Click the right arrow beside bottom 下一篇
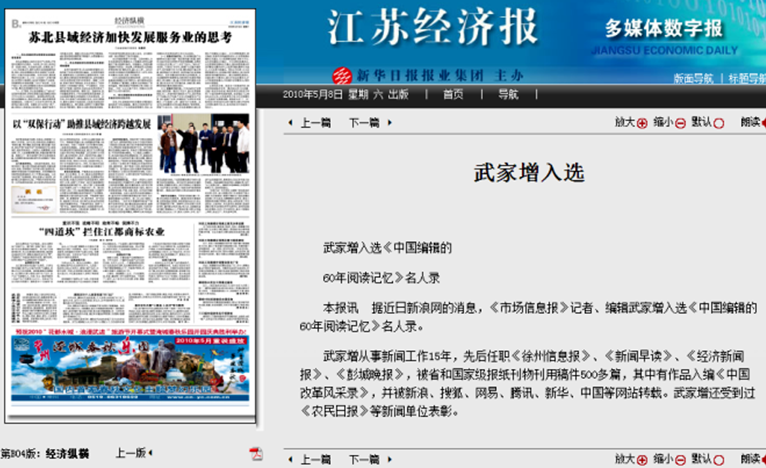The height and width of the screenshot is (468, 766). coord(389,459)
